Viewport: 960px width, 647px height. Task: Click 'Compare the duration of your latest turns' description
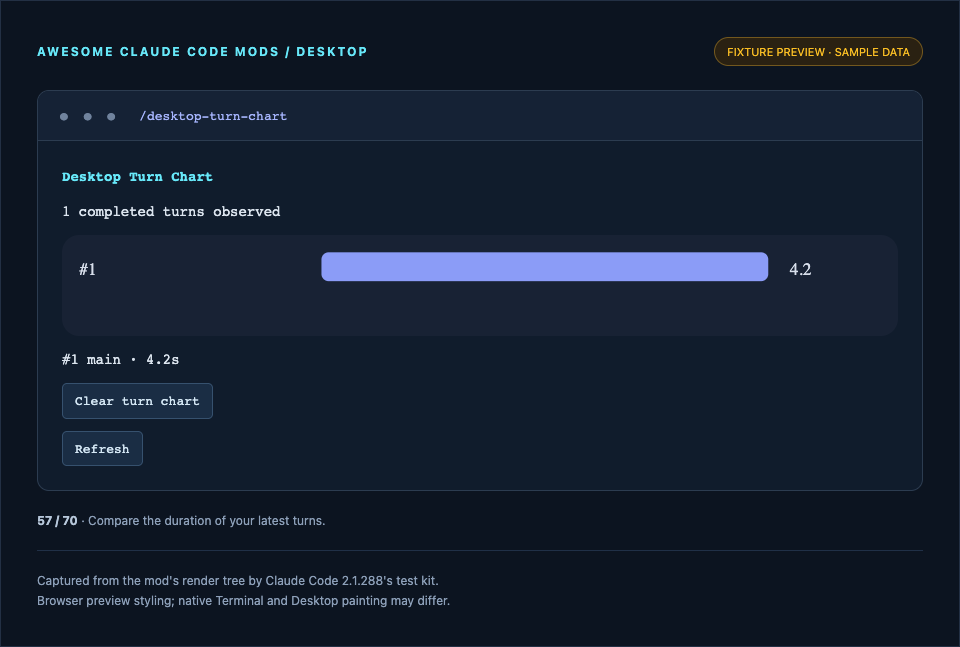pos(206,521)
